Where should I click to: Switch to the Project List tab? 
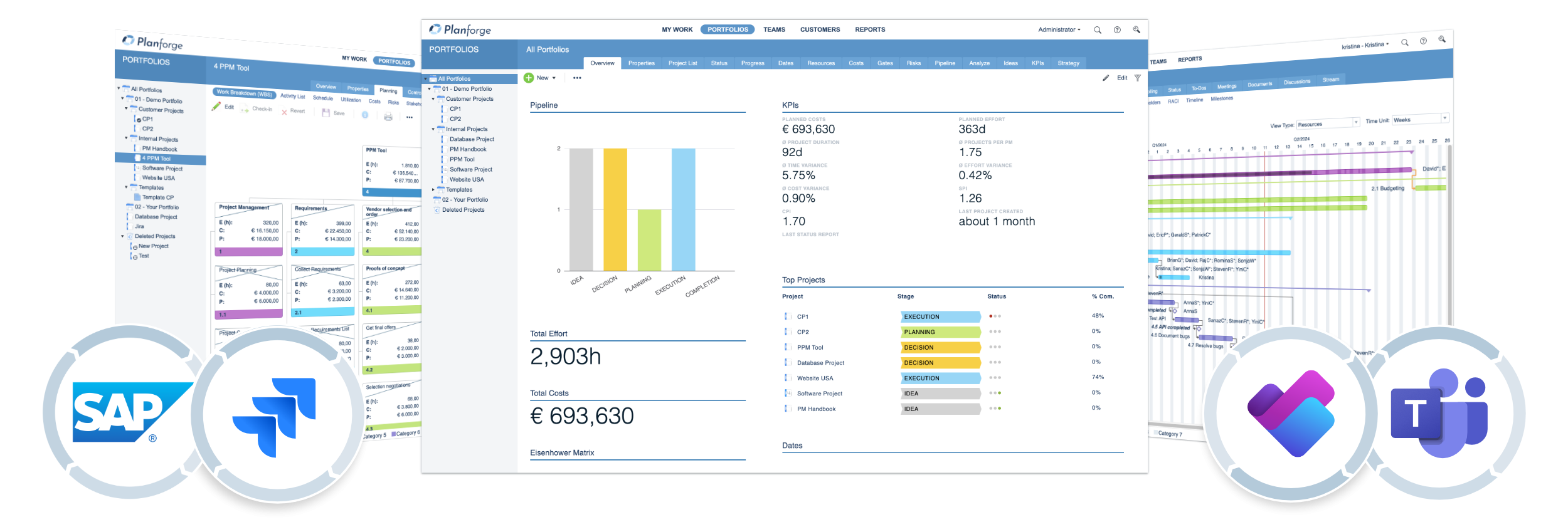tap(682, 63)
